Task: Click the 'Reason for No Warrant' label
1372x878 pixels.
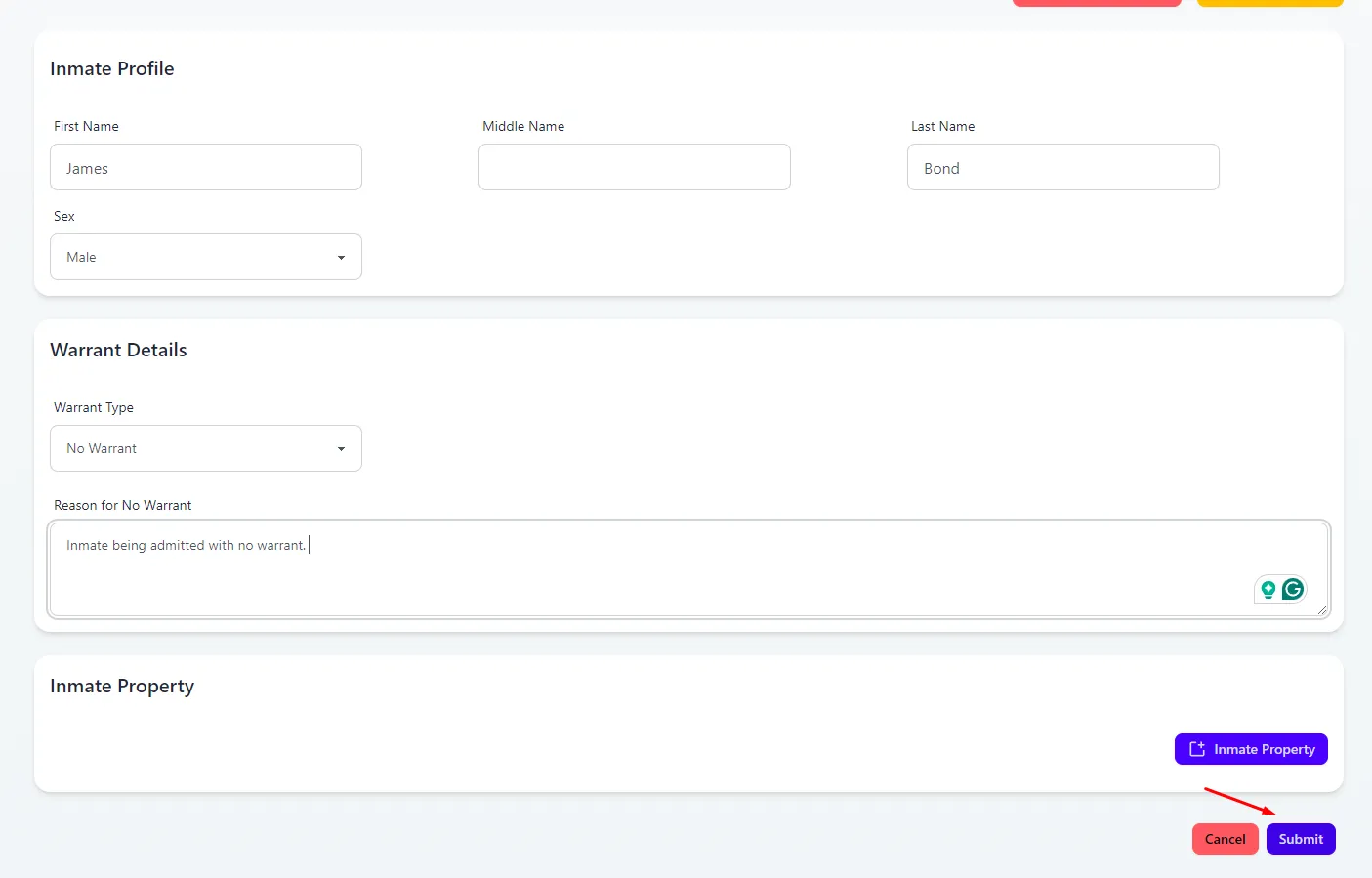Action: tap(123, 505)
